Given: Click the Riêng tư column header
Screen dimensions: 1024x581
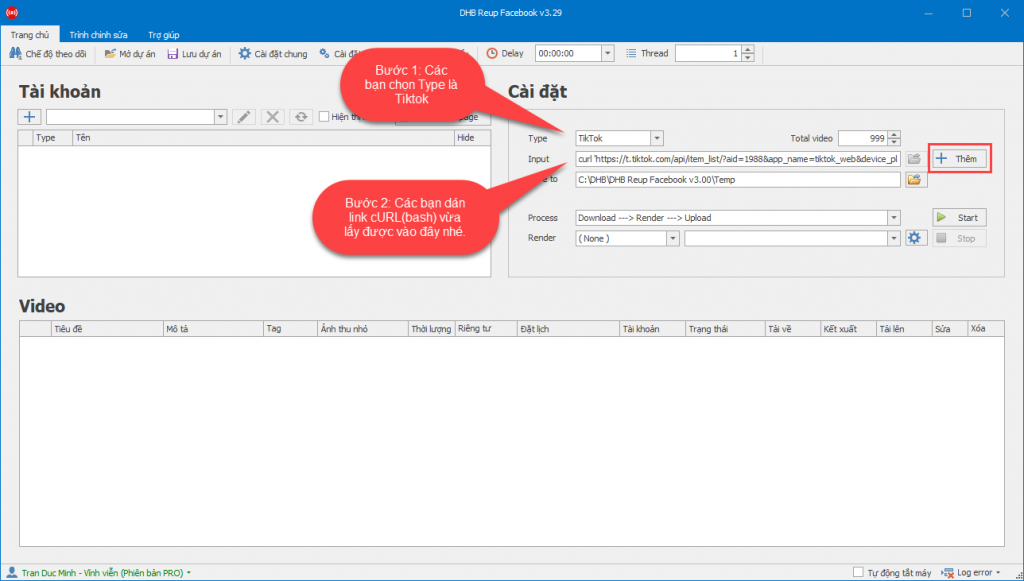Looking at the screenshot, I should point(486,329).
